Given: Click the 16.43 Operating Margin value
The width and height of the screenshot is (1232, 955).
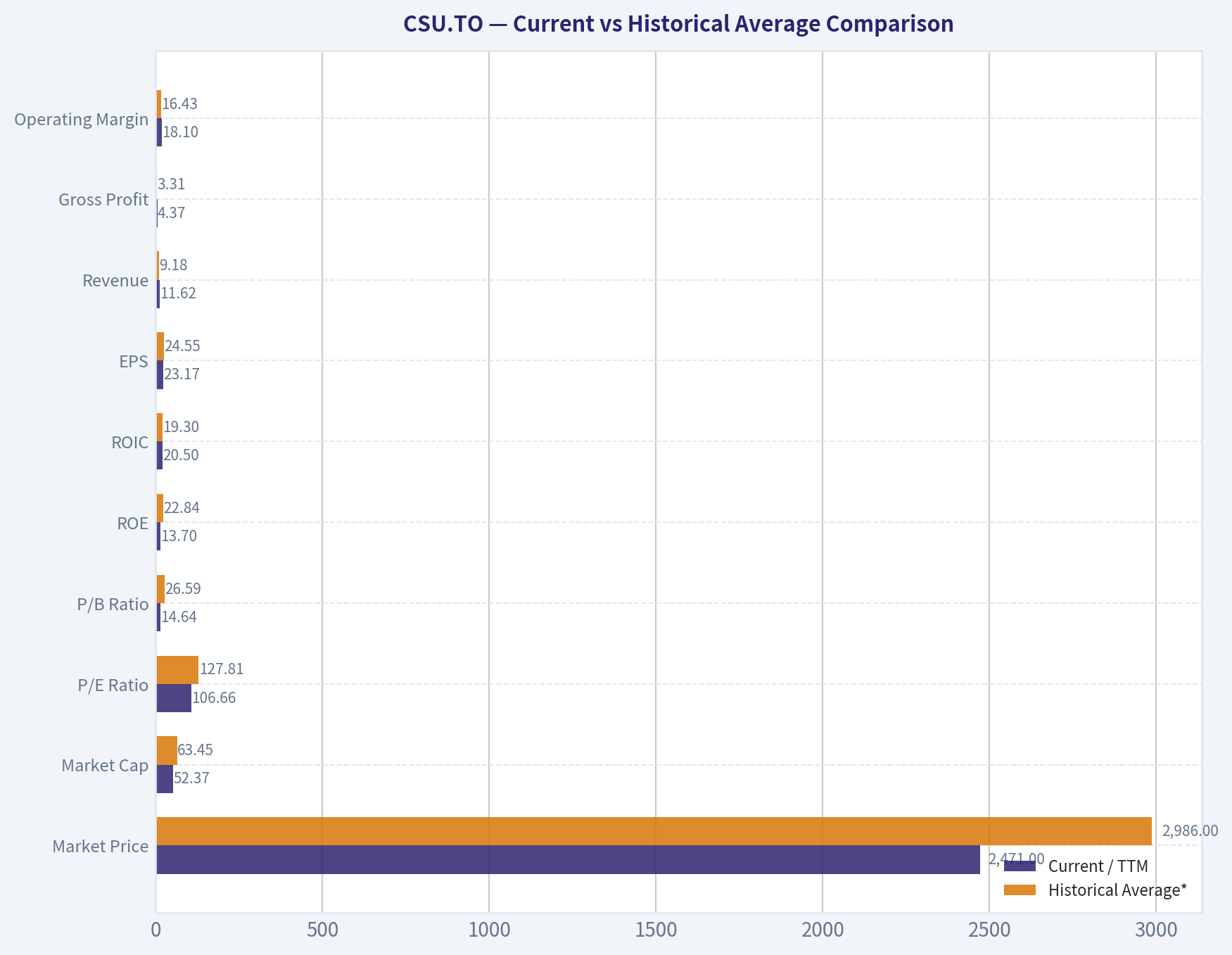Looking at the screenshot, I should pos(179,104).
